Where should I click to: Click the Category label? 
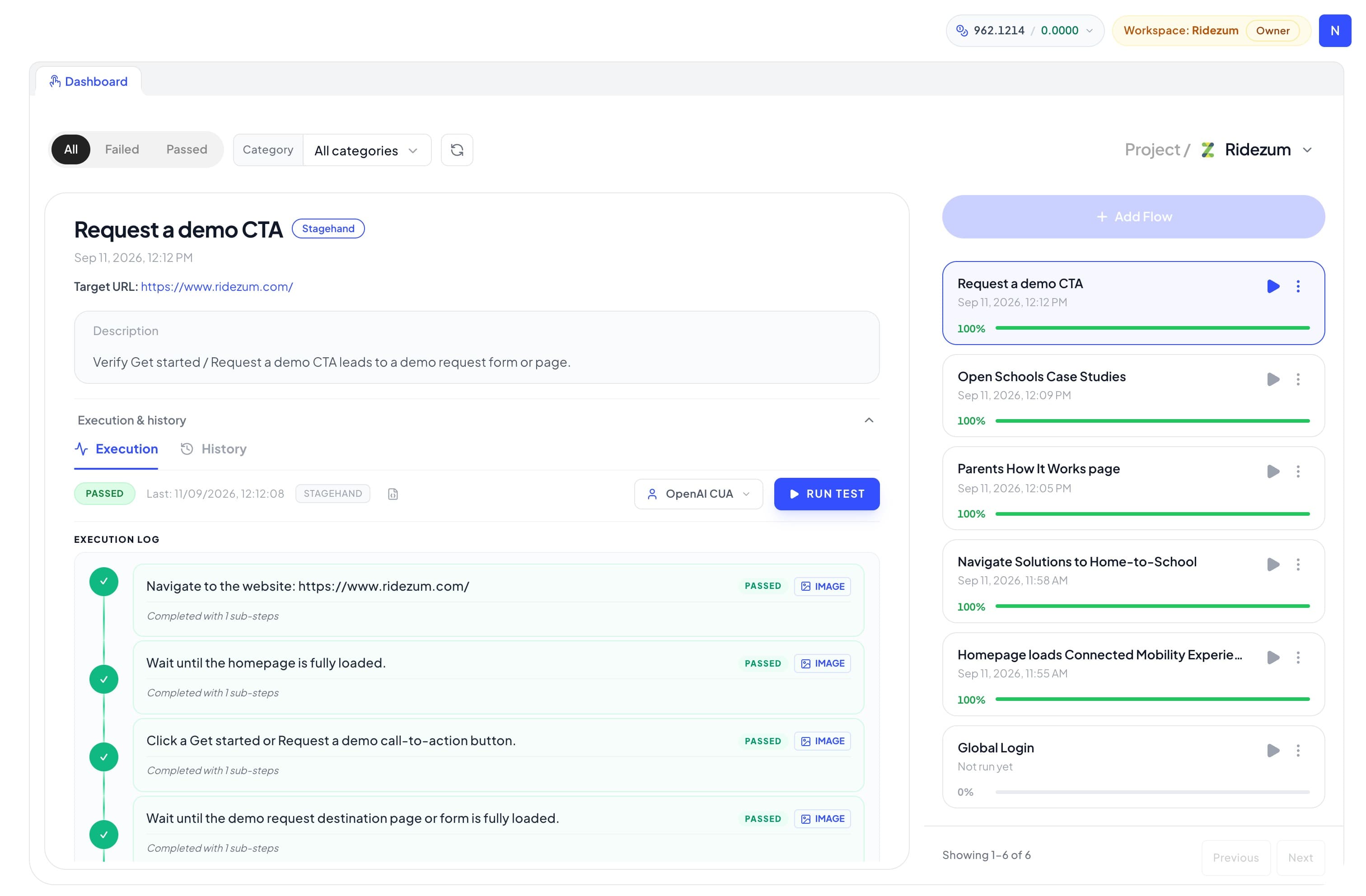[268, 150]
